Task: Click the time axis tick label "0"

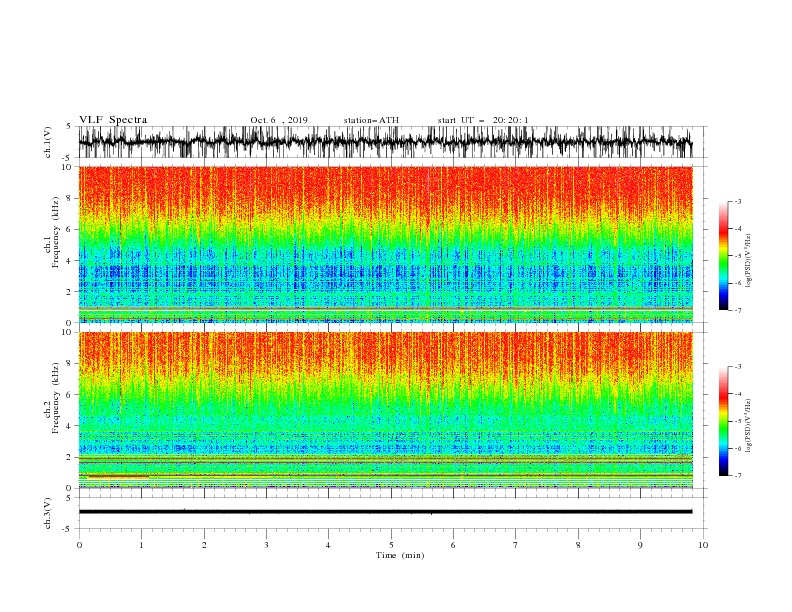Action: [x=79, y=545]
